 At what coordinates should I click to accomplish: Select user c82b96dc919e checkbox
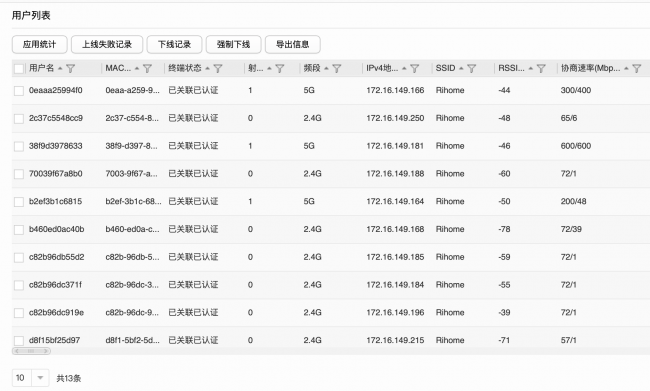(x=19, y=313)
